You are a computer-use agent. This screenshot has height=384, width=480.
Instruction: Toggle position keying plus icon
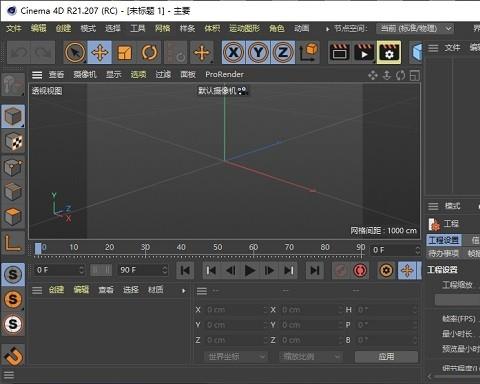[407, 270]
